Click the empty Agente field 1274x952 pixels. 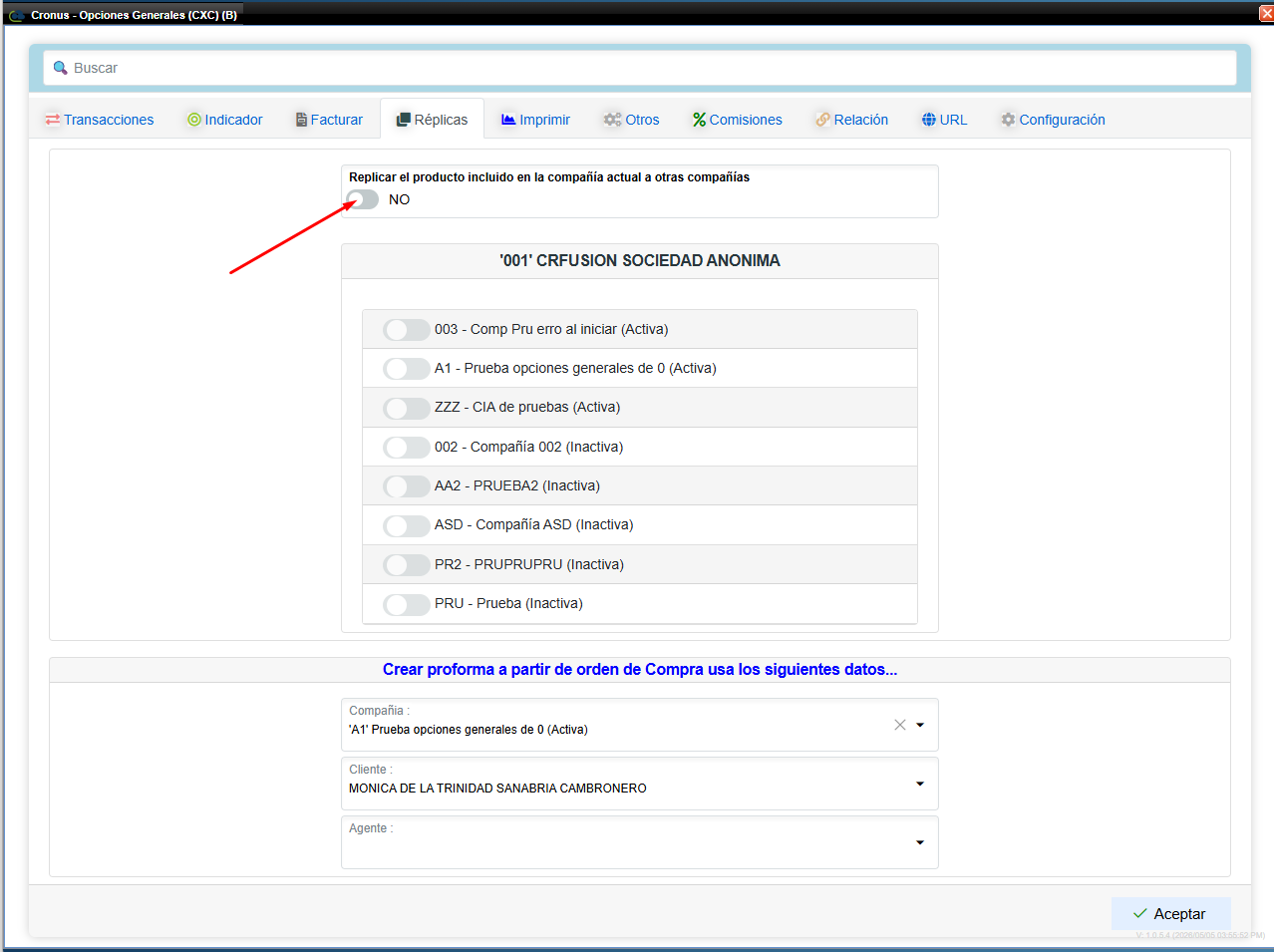[x=640, y=842]
